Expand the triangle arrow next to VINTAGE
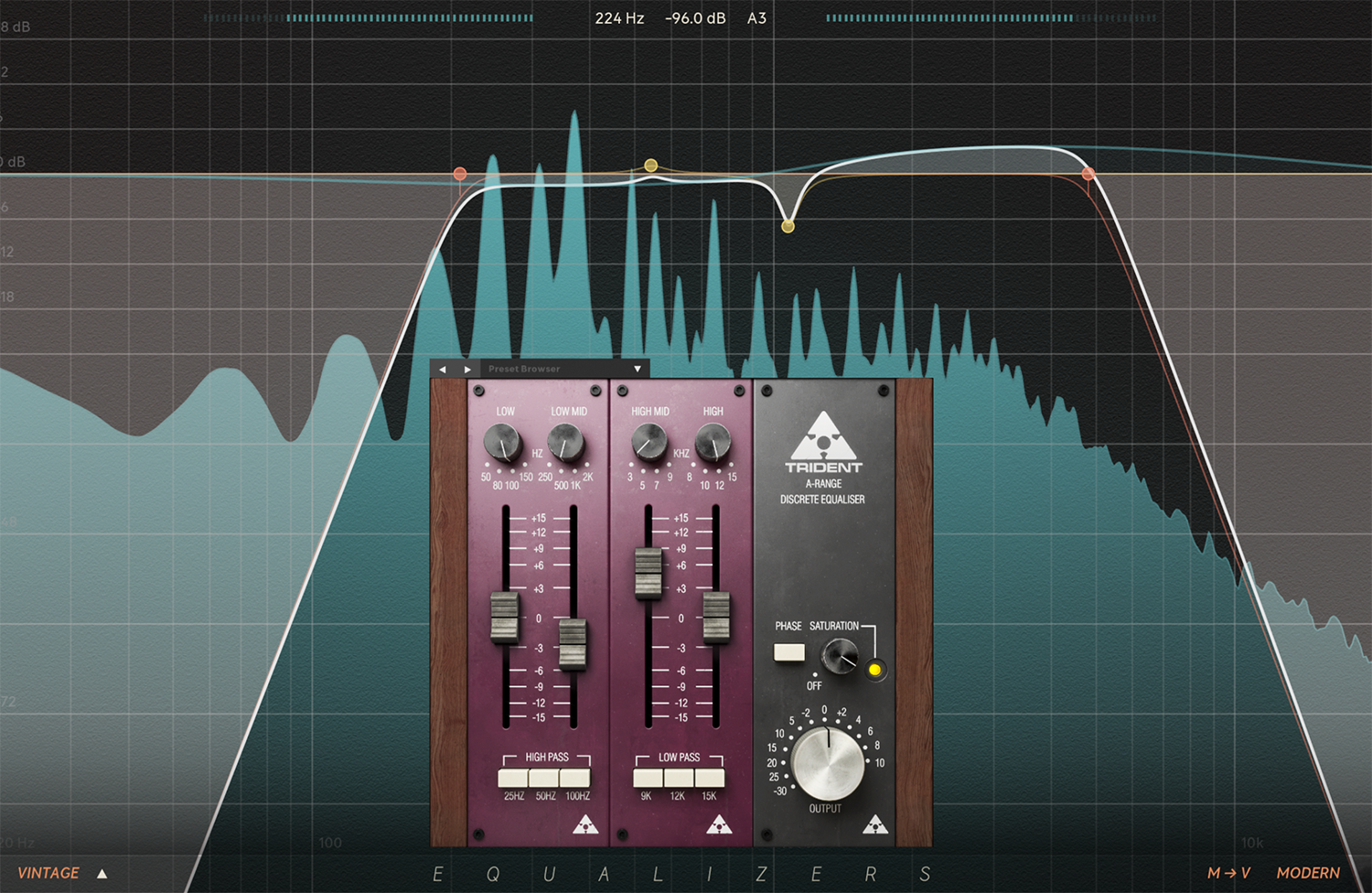Image resolution: width=1372 pixels, height=893 pixels. [102, 874]
